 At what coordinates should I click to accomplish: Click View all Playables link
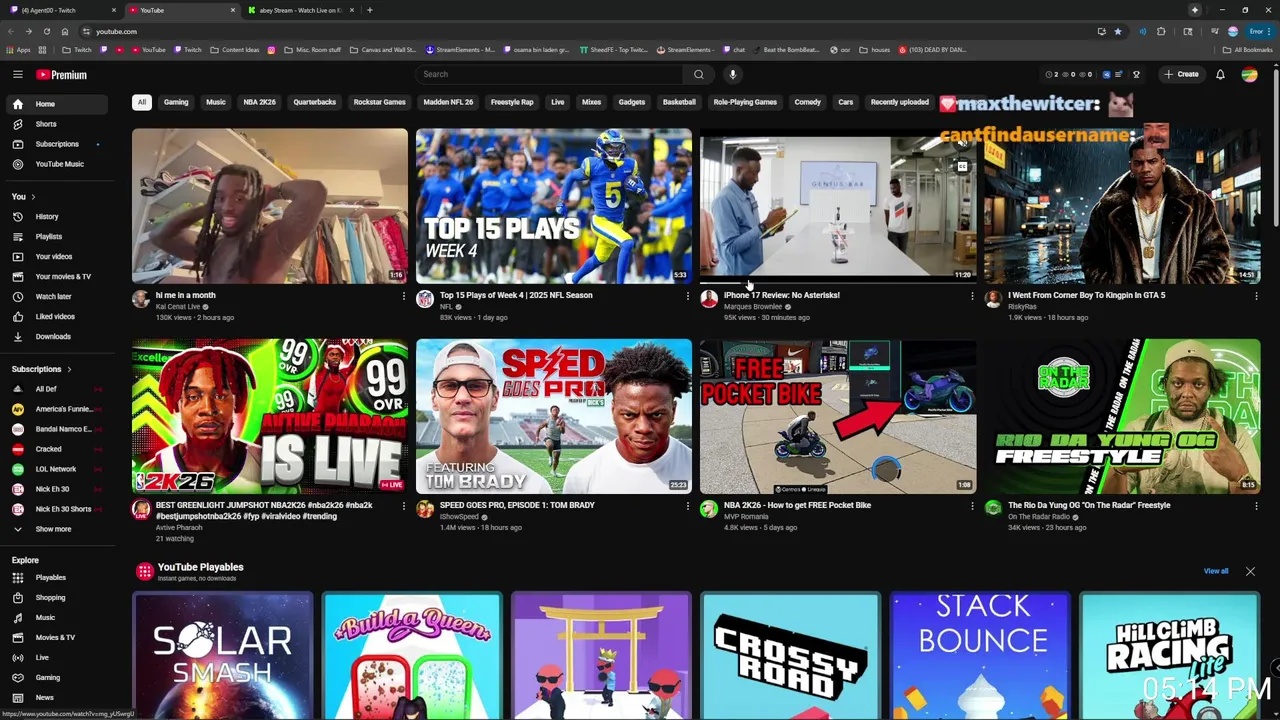(1216, 571)
